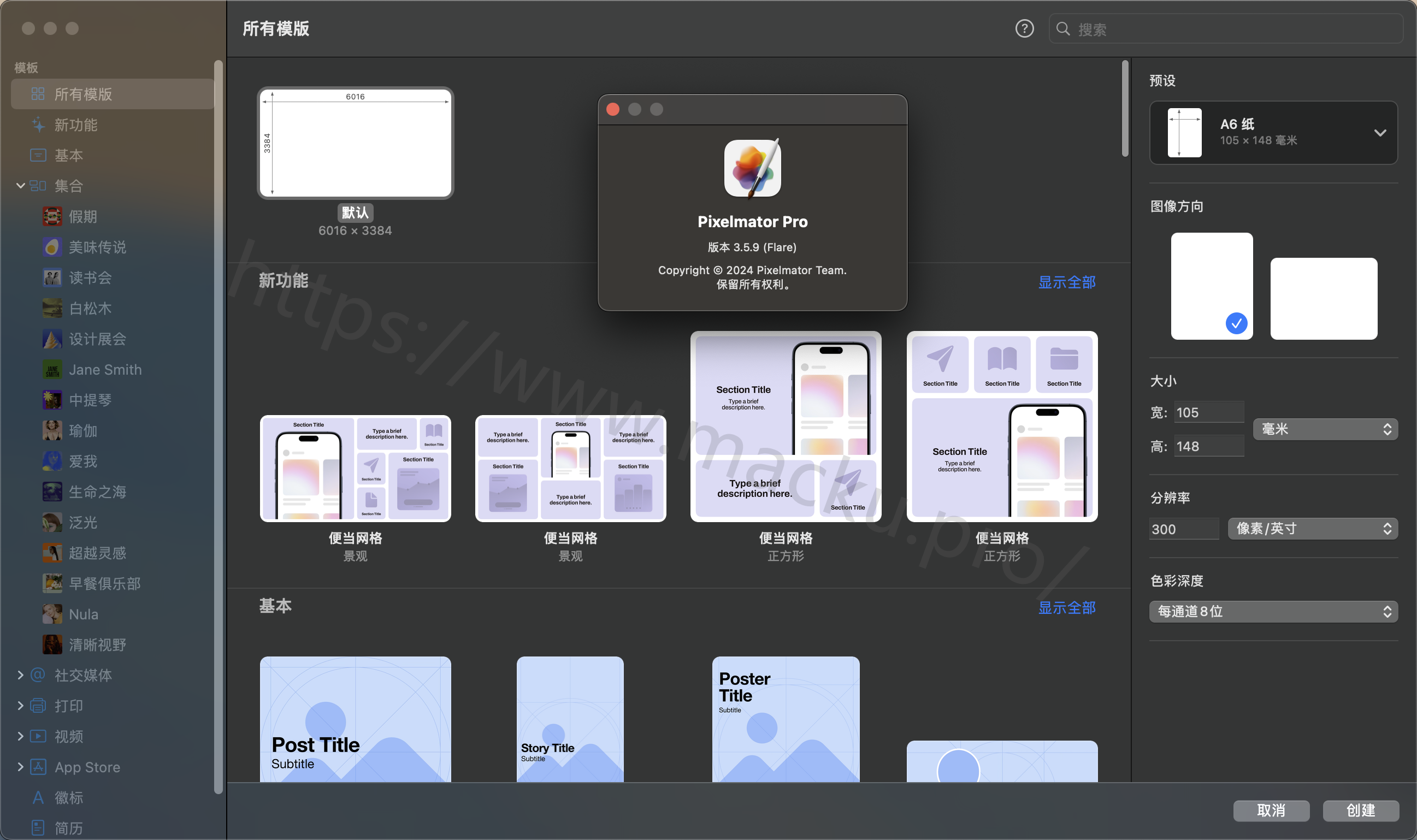Click the 取消 button
The width and height of the screenshot is (1417, 840).
(1271, 810)
